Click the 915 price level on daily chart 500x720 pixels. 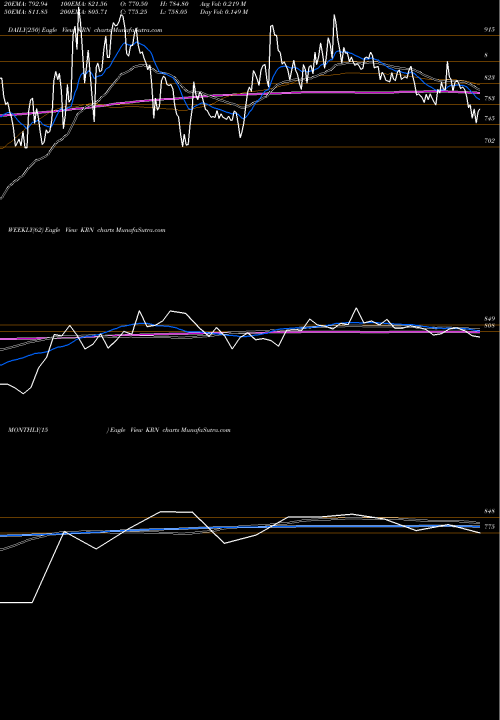pos(489,29)
